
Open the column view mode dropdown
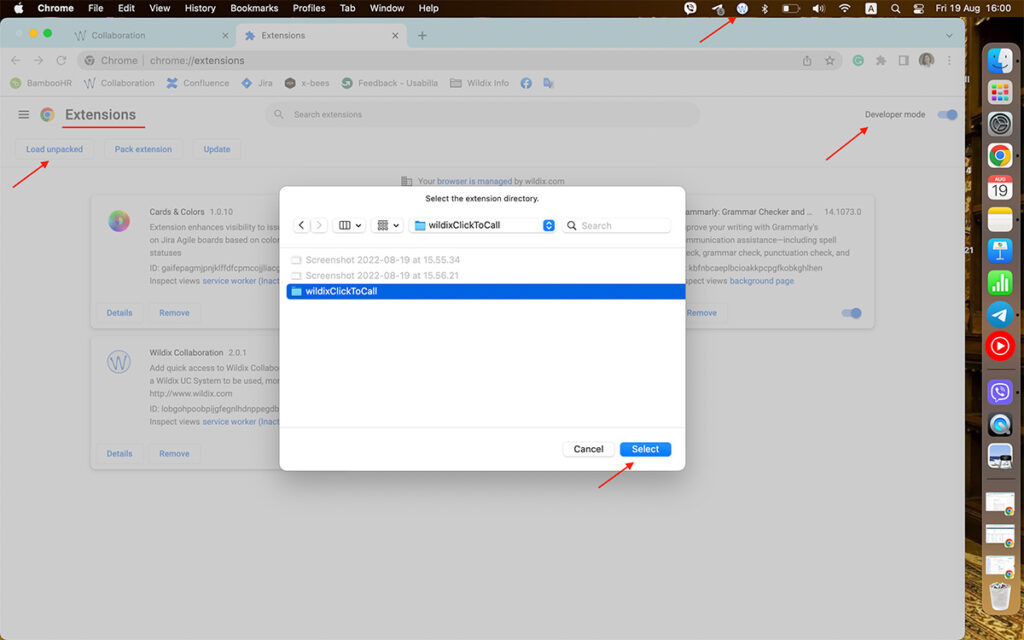coord(350,225)
